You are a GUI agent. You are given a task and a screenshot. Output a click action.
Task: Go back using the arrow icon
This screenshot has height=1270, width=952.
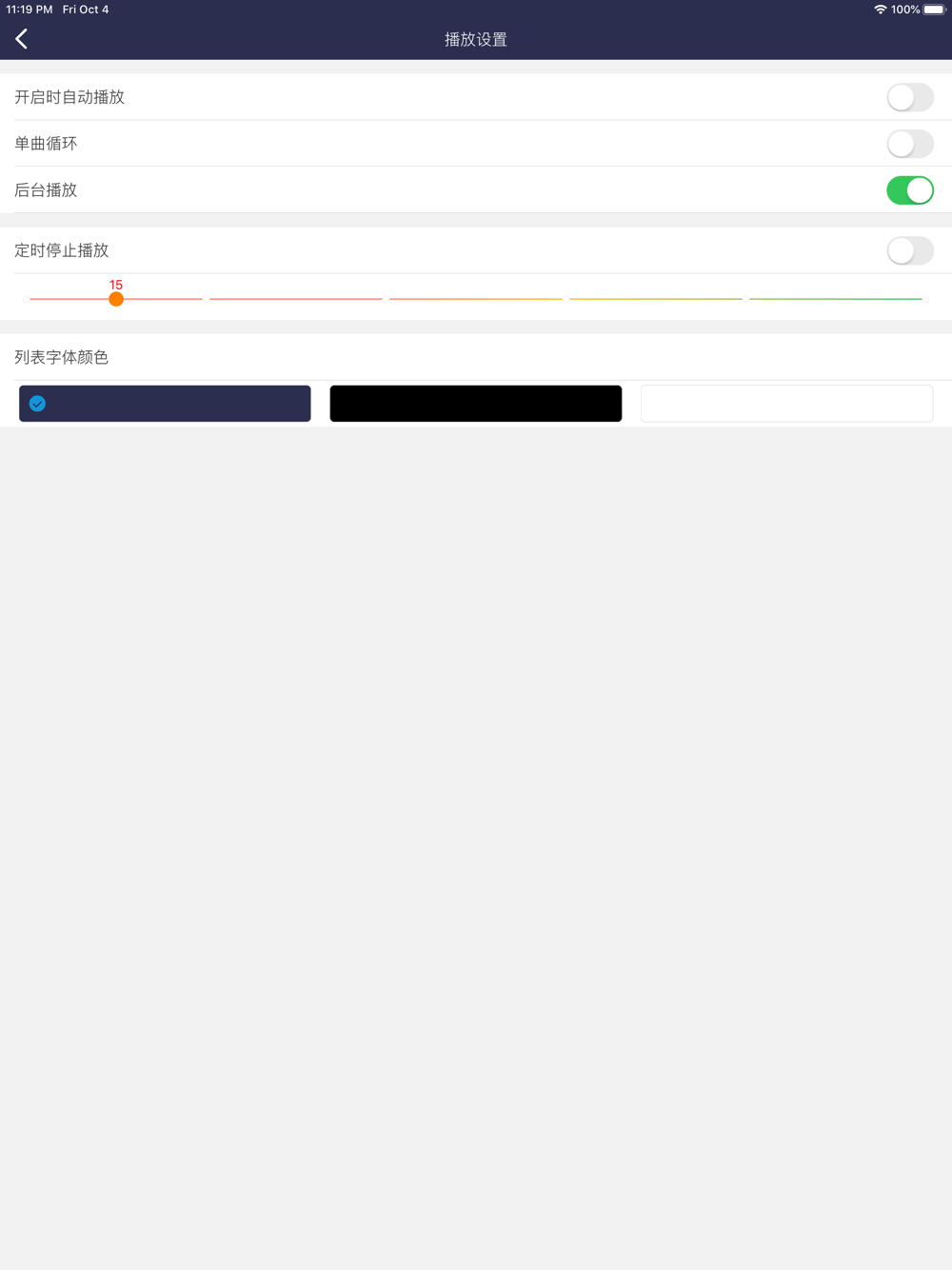(21, 39)
